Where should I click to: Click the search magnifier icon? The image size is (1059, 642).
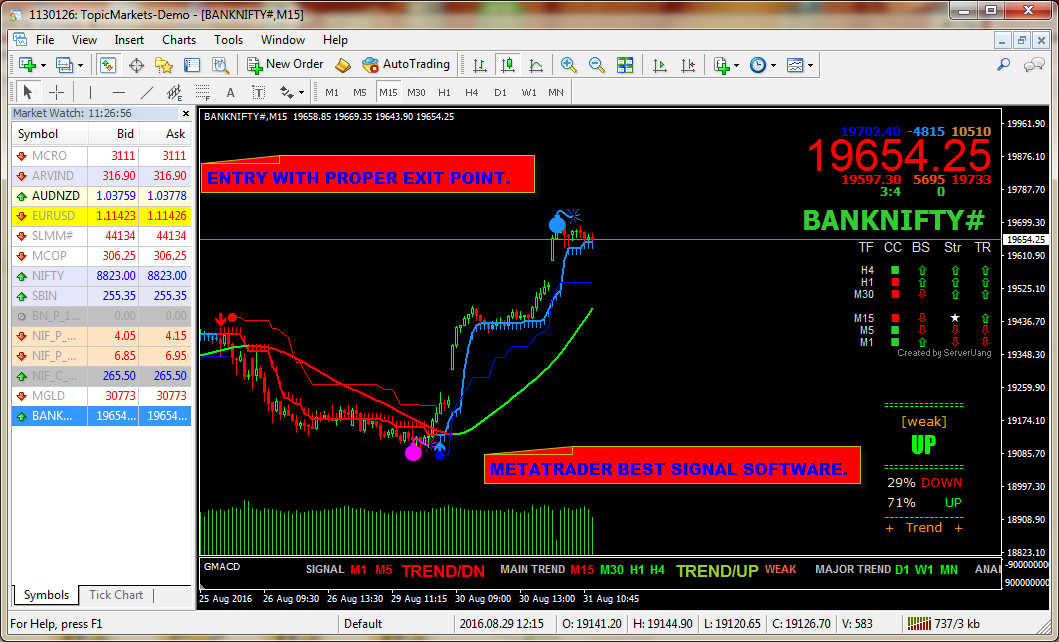[x=1004, y=65]
